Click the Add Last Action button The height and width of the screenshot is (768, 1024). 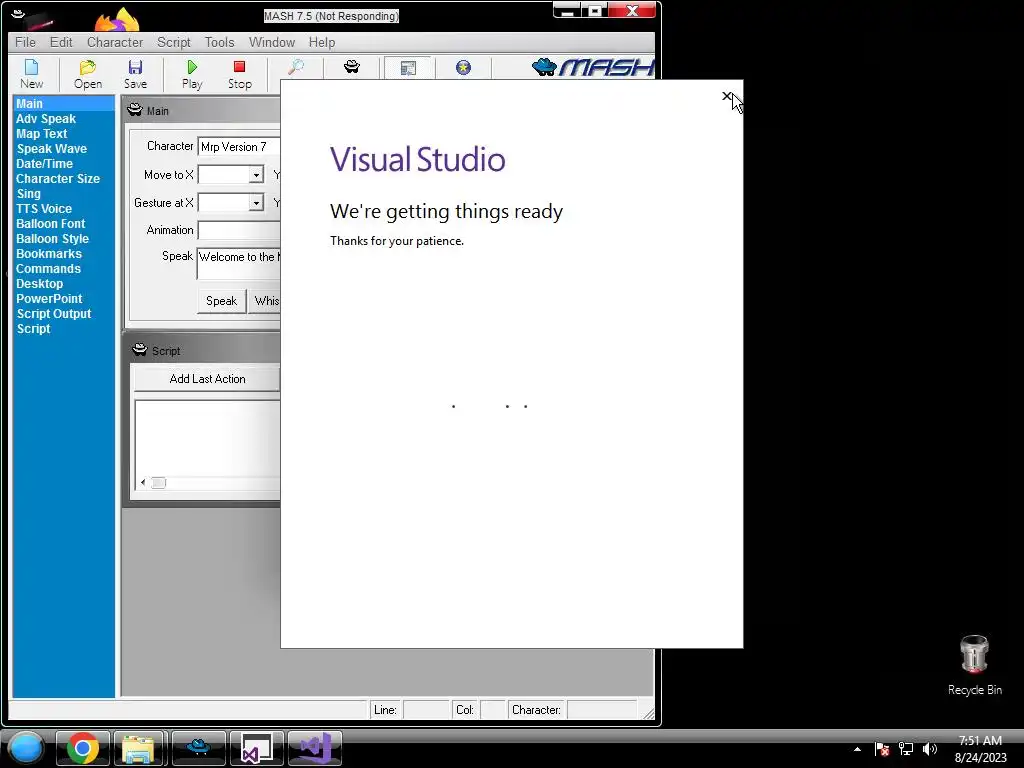click(207, 379)
